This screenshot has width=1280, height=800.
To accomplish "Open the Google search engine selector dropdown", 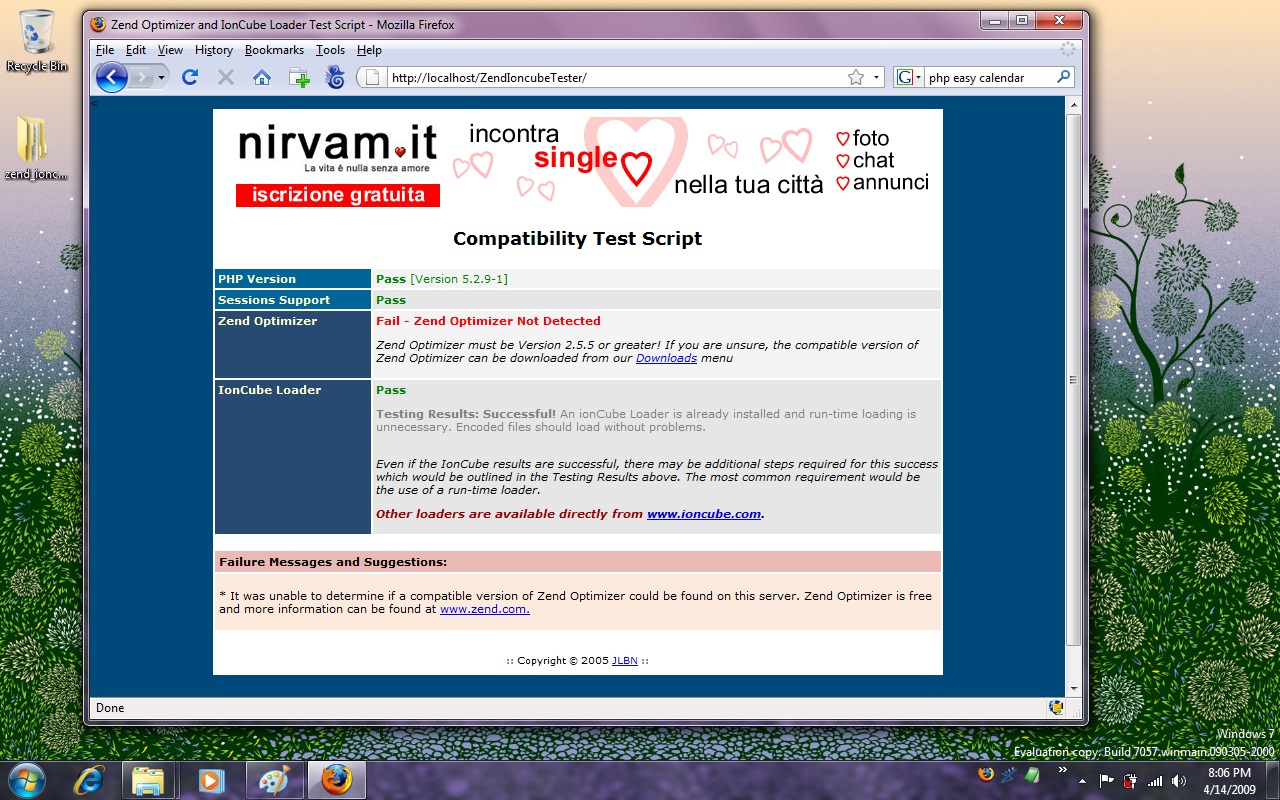I will click(909, 77).
